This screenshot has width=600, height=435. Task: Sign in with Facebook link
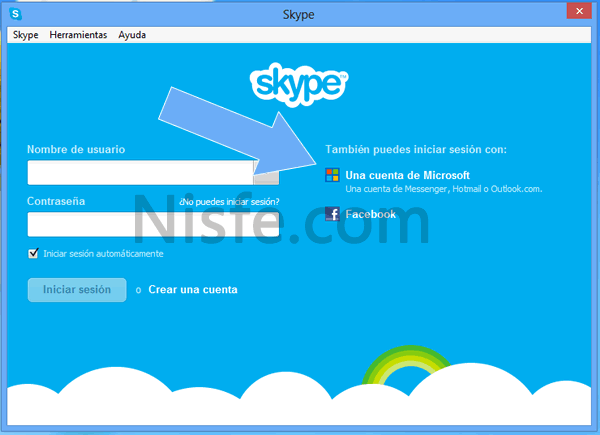[370, 214]
